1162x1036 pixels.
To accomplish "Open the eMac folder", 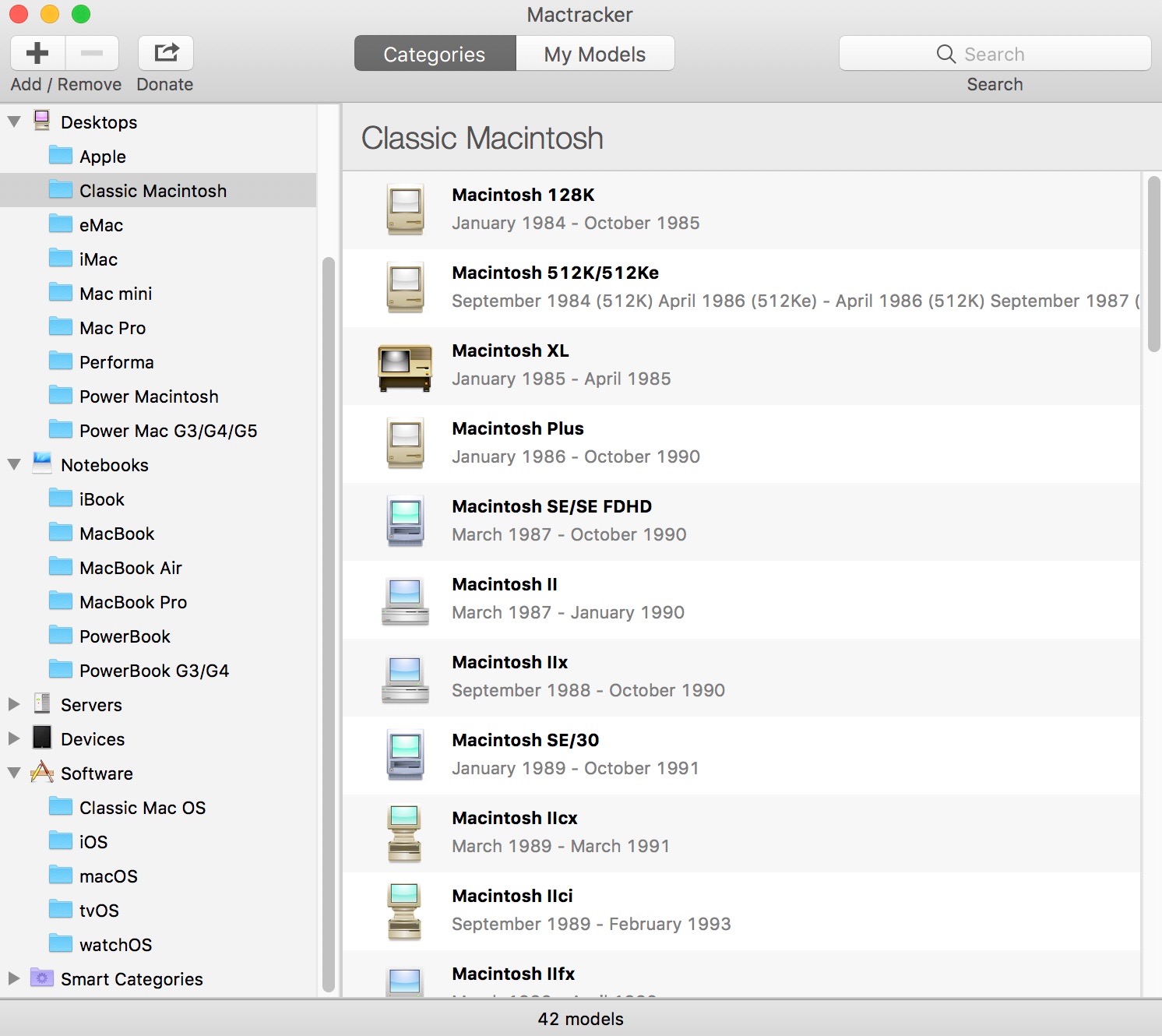I will click(158, 225).
